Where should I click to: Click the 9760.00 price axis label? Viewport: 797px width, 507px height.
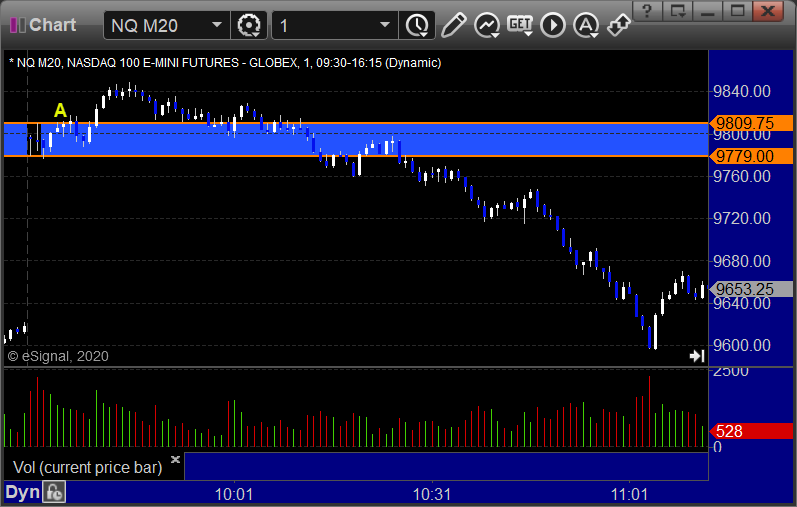(x=742, y=176)
